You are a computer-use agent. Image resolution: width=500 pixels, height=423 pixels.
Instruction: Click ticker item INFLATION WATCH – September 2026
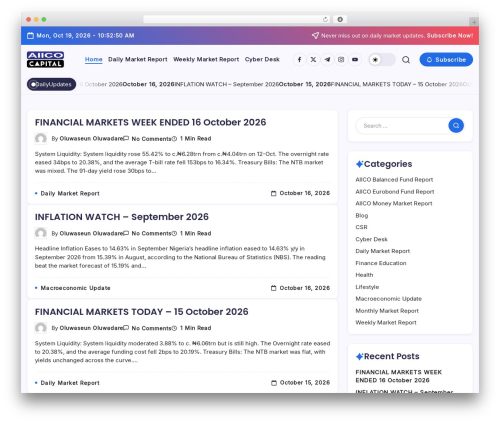click(227, 84)
